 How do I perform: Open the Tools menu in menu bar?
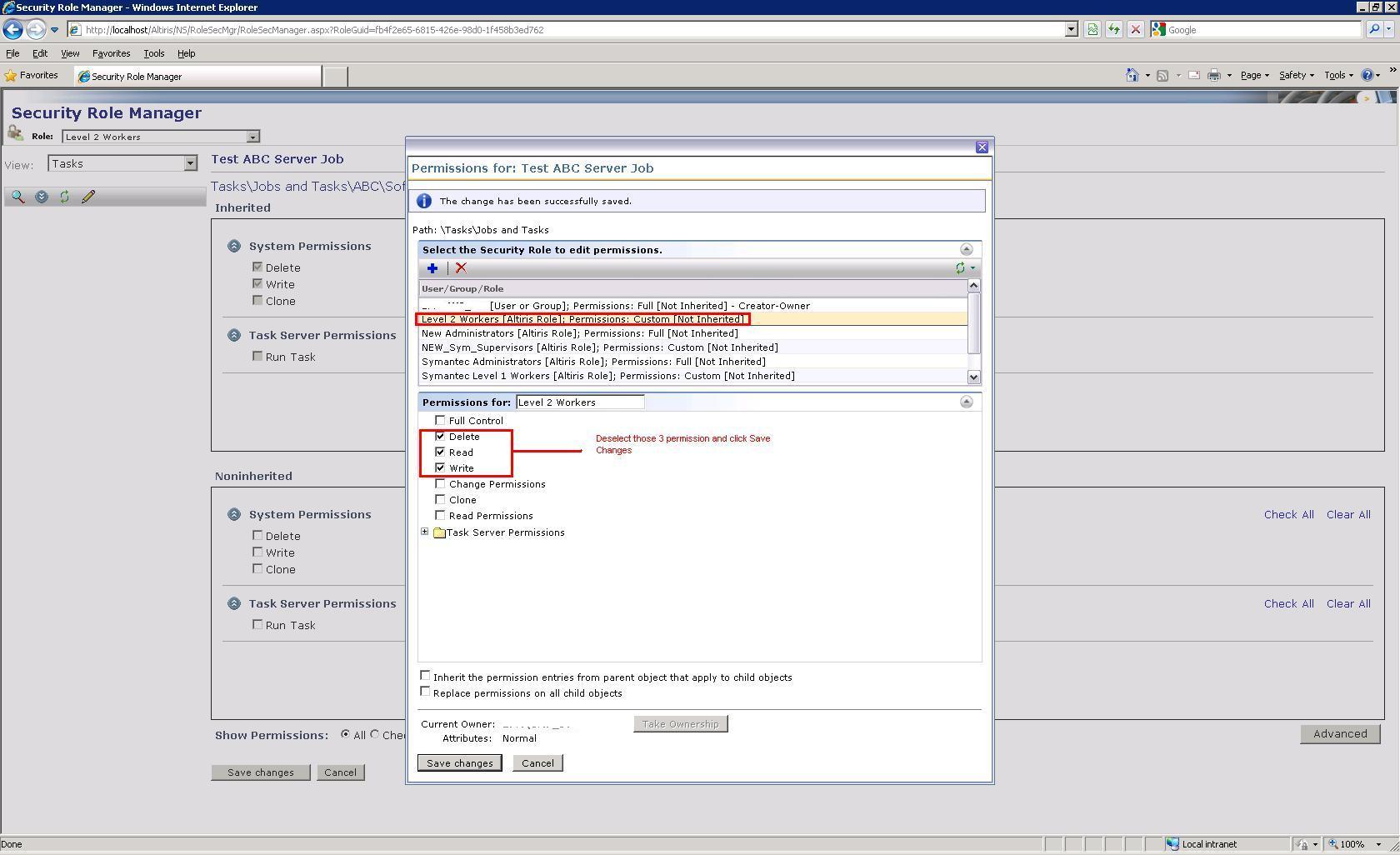point(153,53)
